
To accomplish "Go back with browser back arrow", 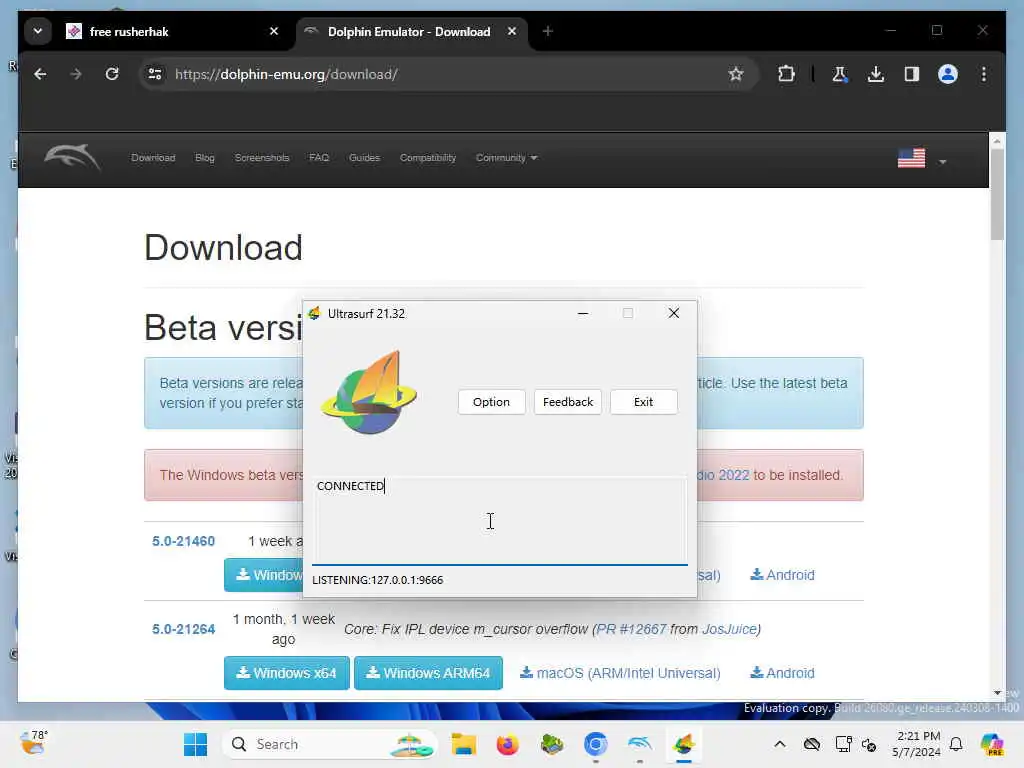I will pyautogui.click(x=40, y=74).
